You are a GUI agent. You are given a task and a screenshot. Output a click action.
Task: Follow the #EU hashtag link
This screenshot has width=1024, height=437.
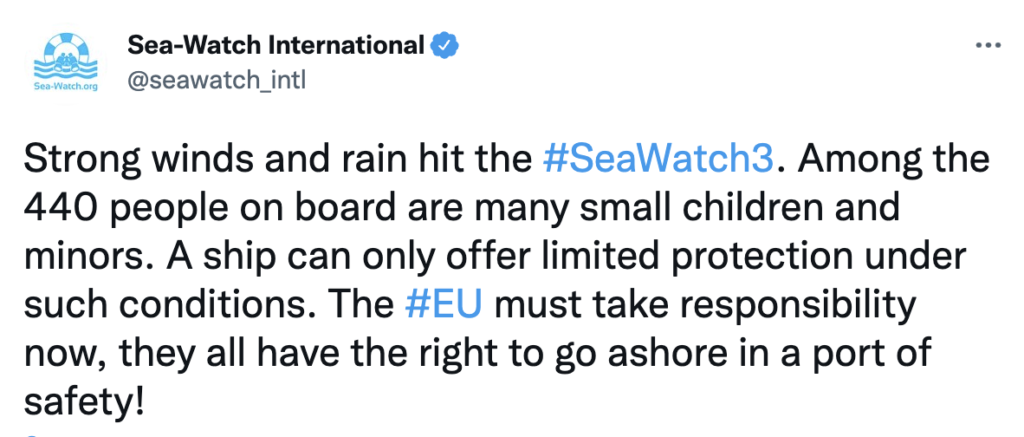pos(443,306)
